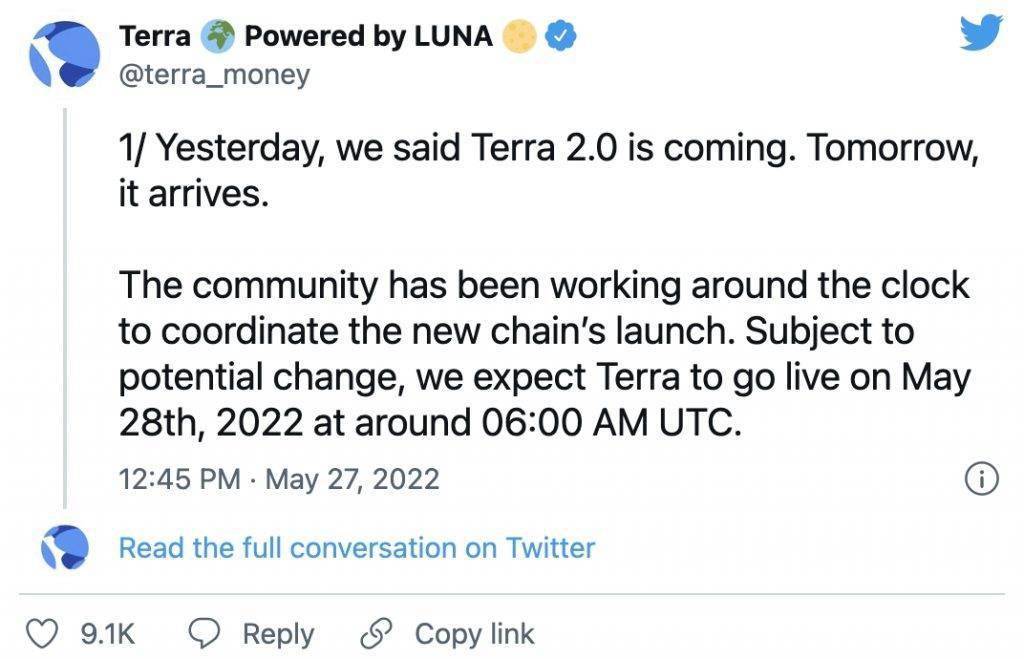Click the tweet timestamp 12:45 PM

pos(181,479)
